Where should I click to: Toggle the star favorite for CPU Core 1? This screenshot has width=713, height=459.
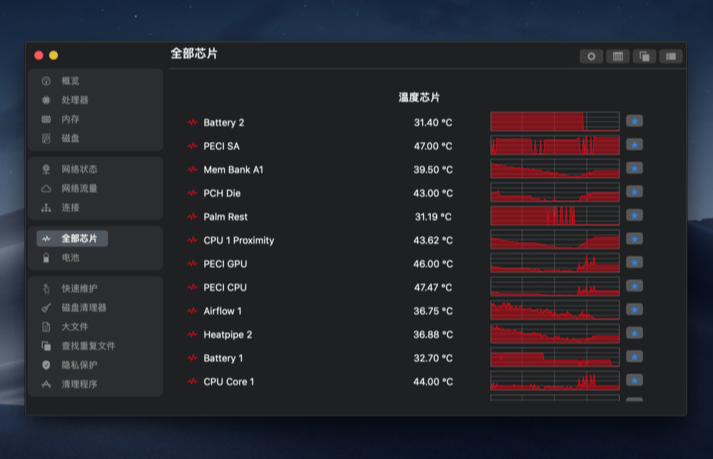click(x=634, y=381)
